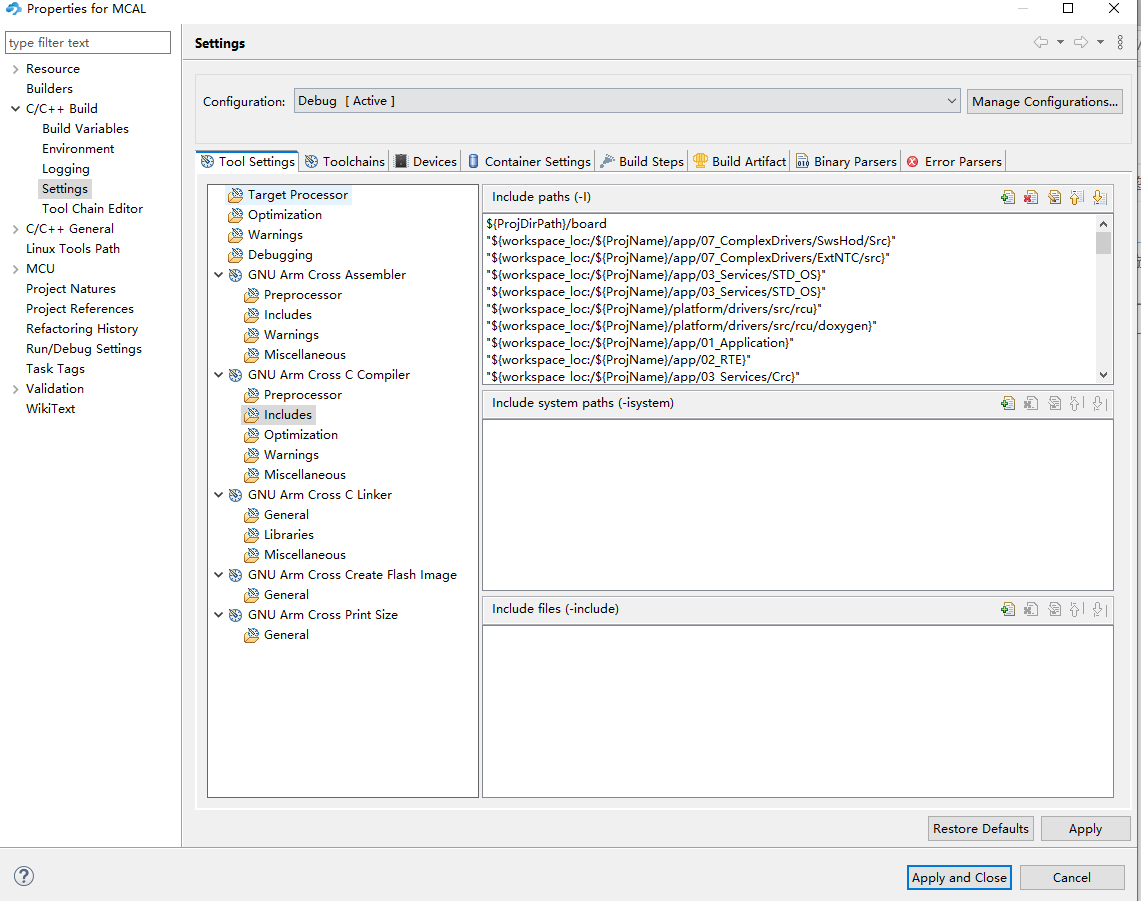The height and width of the screenshot is (901, 1141).
Task: Collapse GNU Arm Cross Print Size node
Action: pos(218,615)
